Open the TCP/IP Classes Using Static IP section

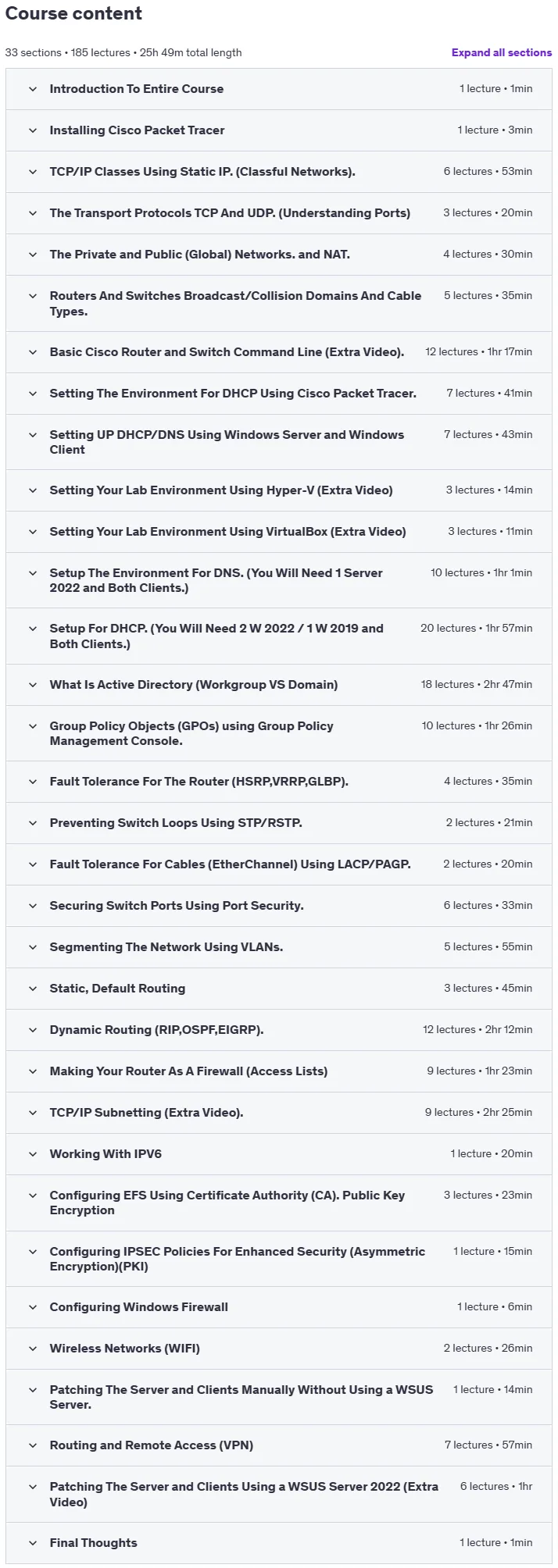279,172
